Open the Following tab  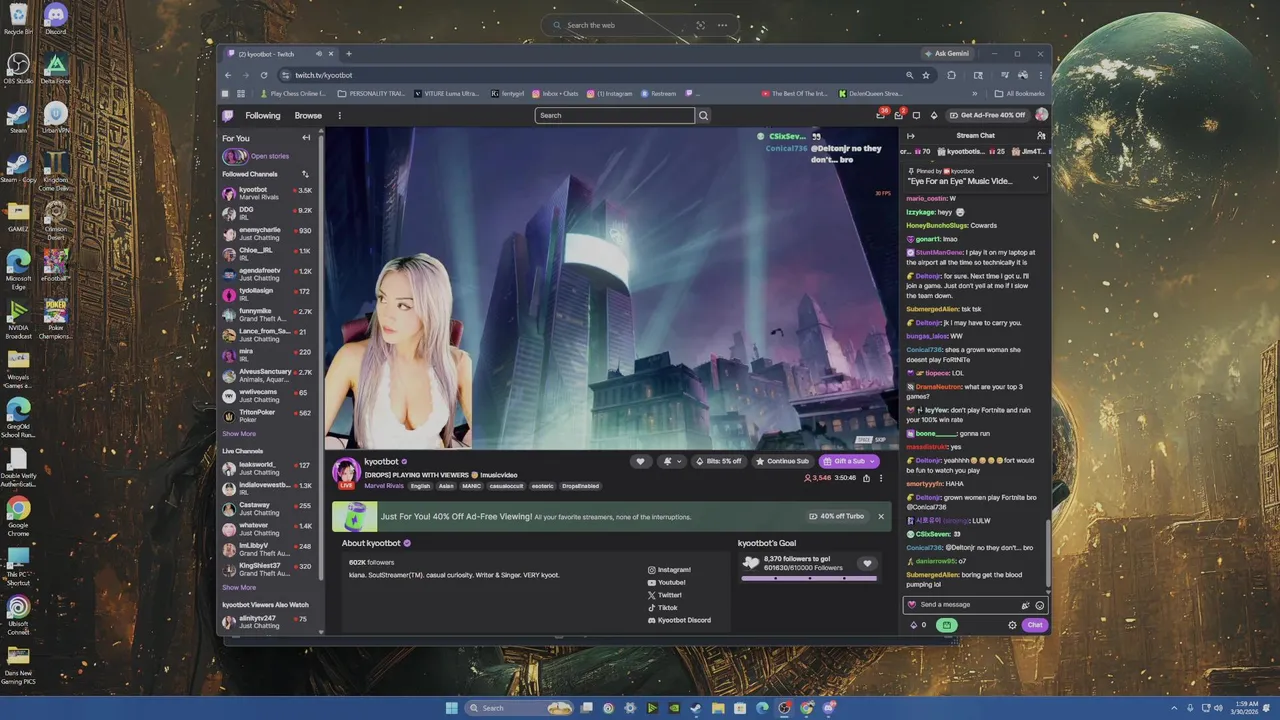point(263,115)
